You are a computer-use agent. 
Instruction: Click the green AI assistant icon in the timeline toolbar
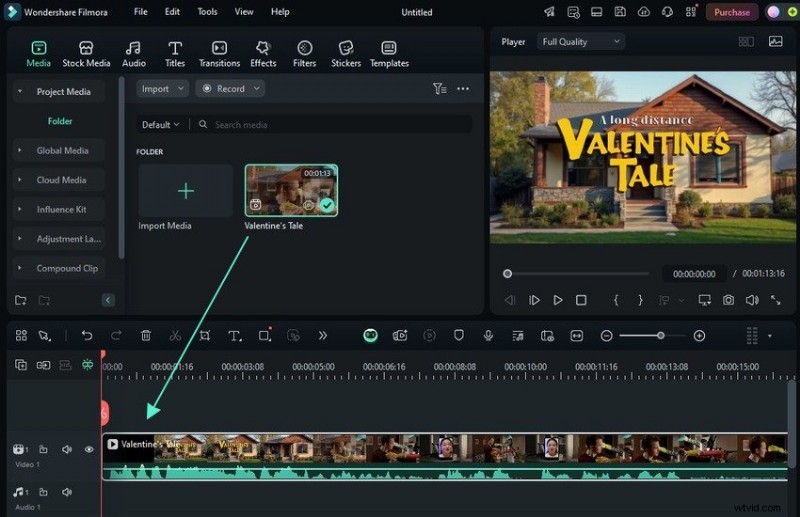[370, 335]
